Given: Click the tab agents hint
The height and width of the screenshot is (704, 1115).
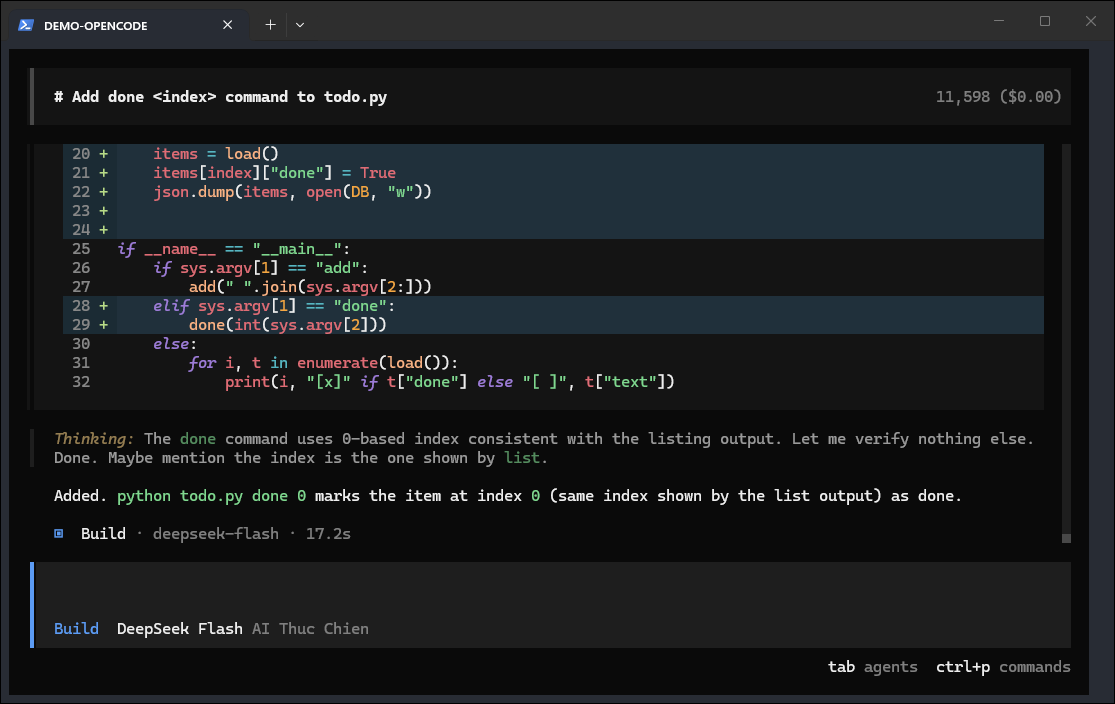Looking at the screenshot, I should click(873, 667).
